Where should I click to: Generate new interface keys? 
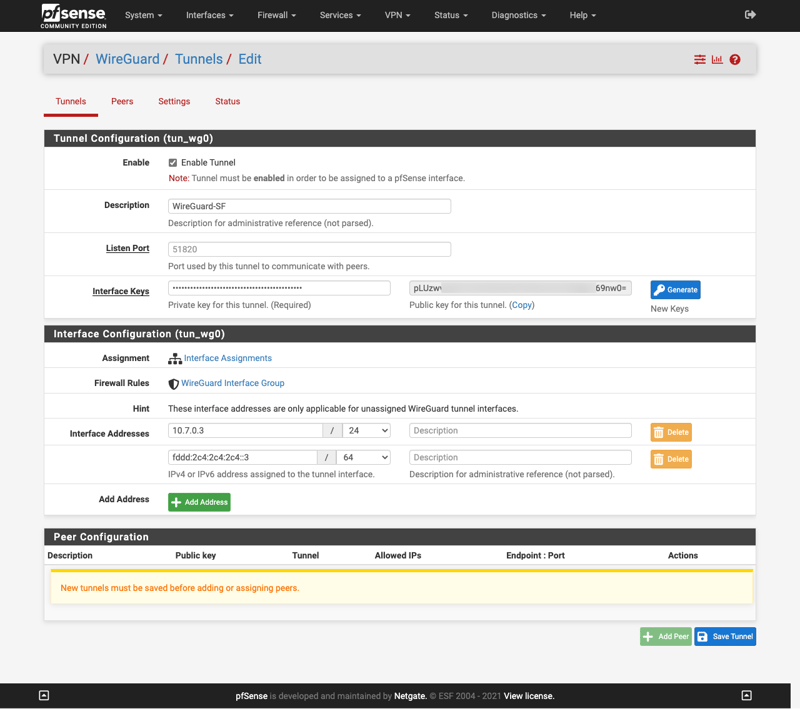pyautogui.click(x=675, y=290)
